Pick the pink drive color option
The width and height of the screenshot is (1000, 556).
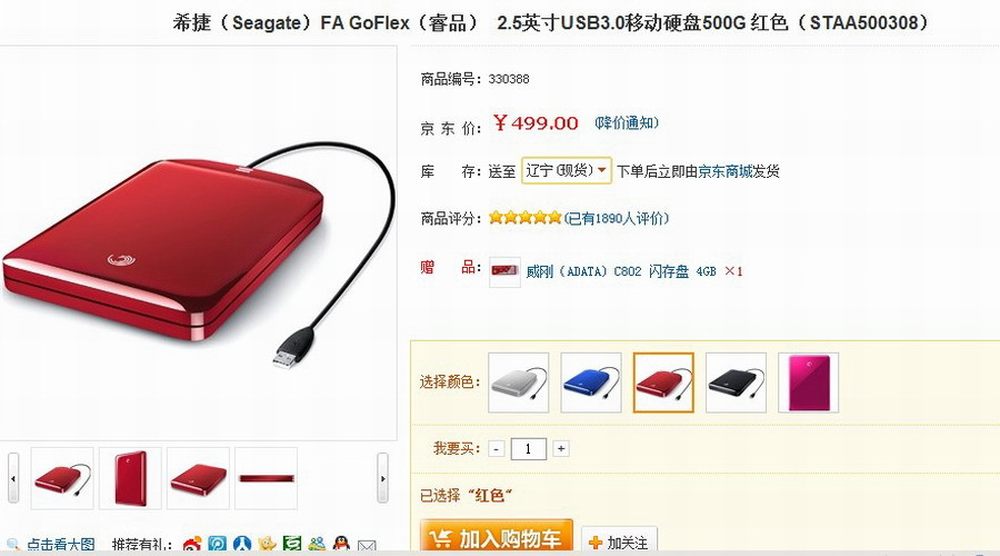pyautogui.click(x=809, y=382)
